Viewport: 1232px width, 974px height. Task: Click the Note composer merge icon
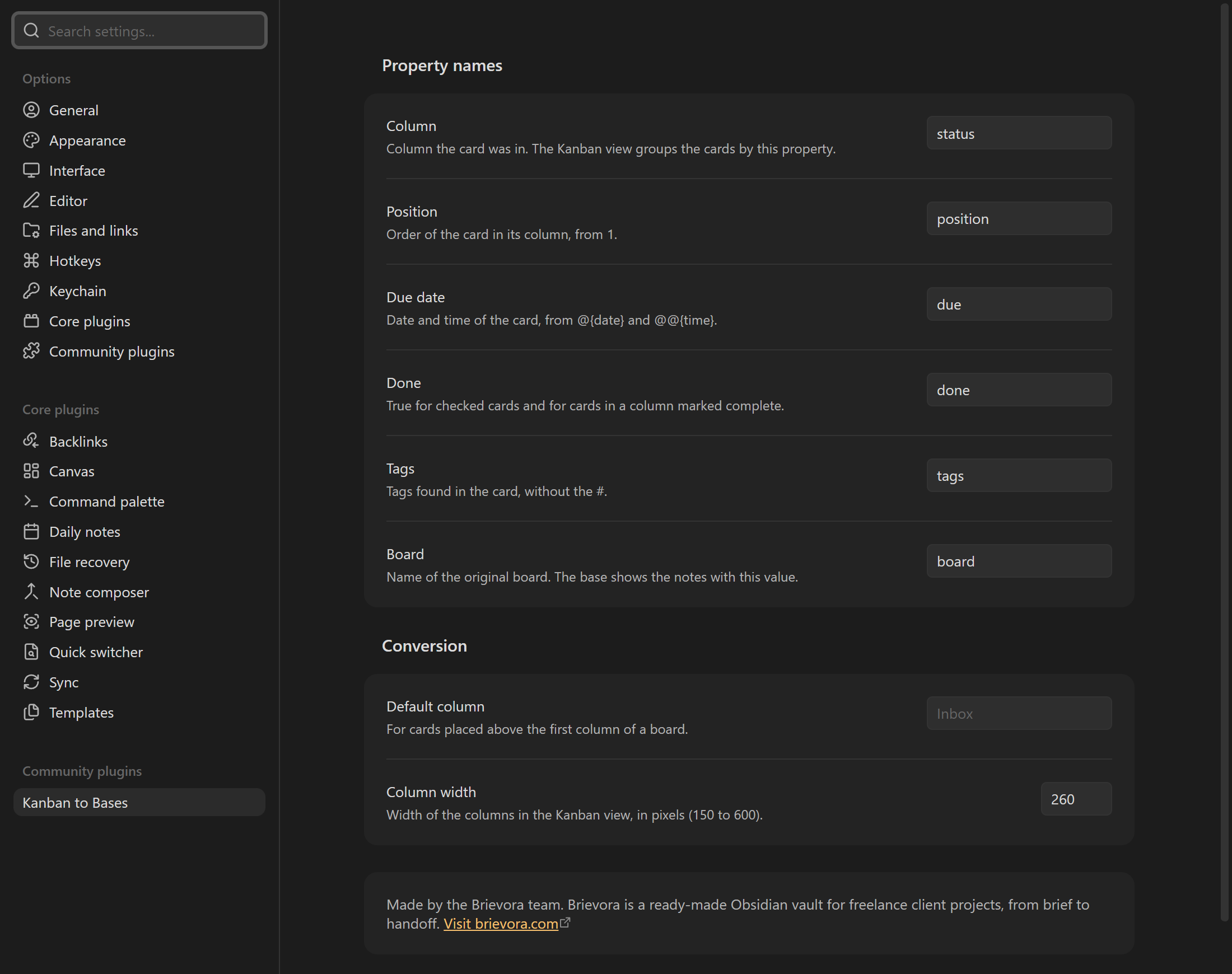point(31,591)
